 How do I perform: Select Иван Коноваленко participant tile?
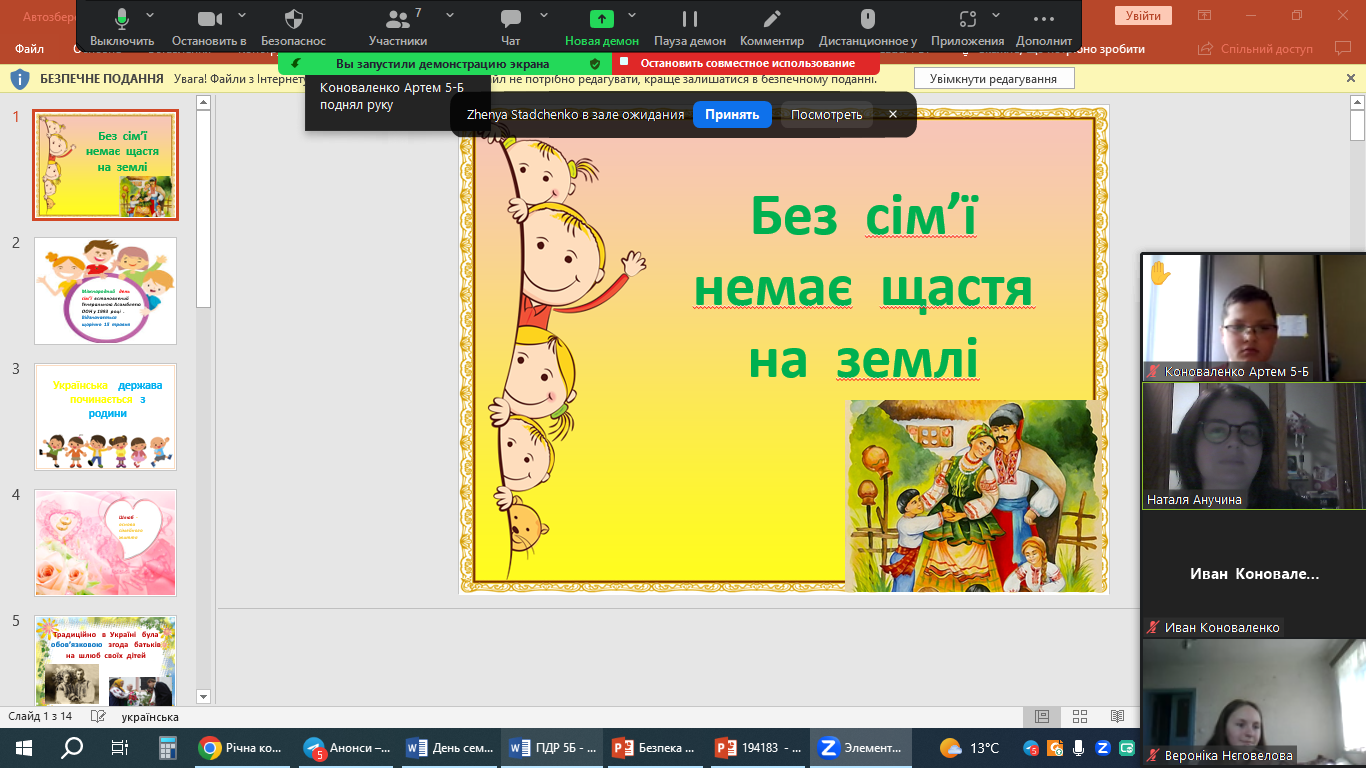click(1254, 574)
